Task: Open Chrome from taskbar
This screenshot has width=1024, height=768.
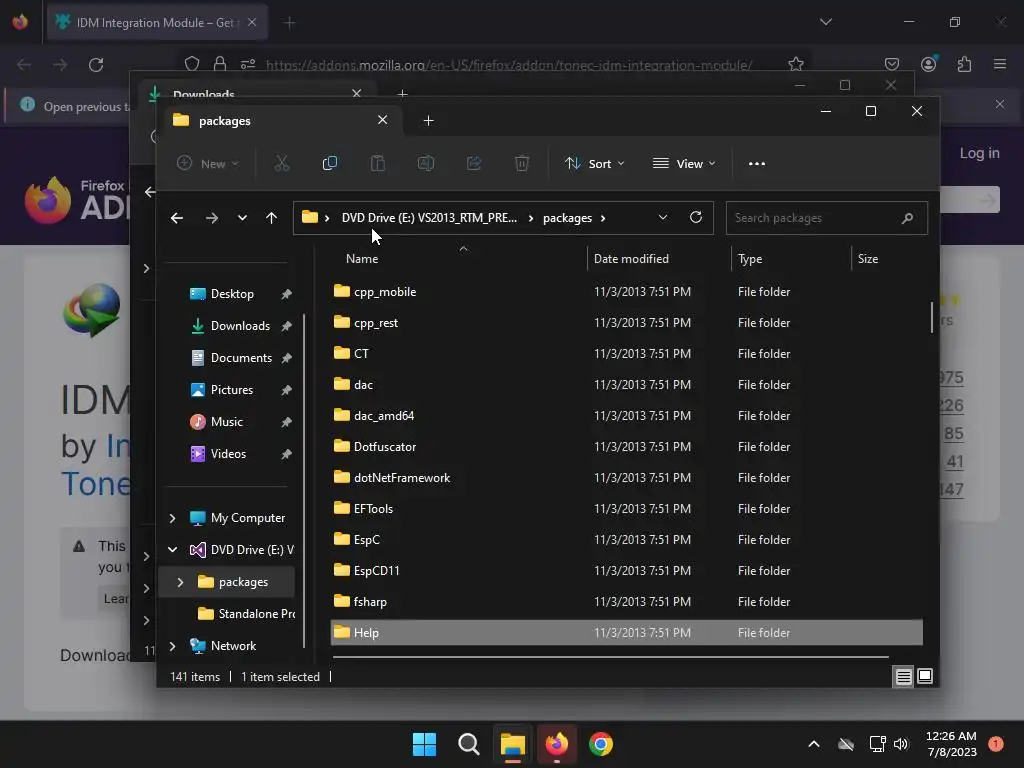Action: (x=600, y=744)
